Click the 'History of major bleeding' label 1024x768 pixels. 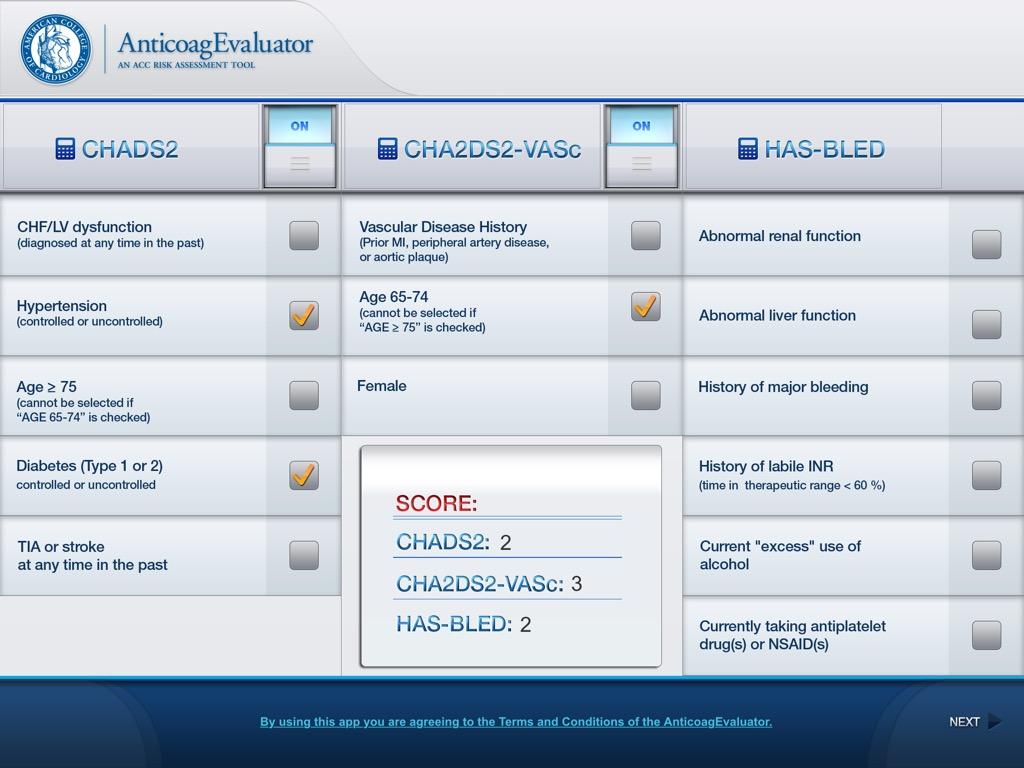(x=783, y=387)
